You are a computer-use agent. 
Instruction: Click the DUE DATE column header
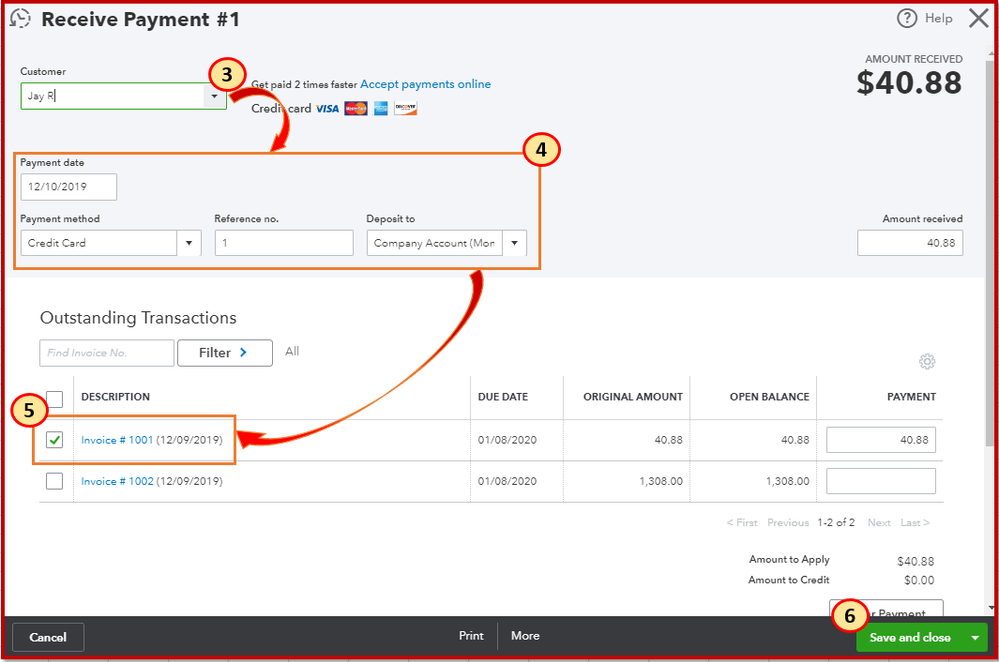coord(503,397)
